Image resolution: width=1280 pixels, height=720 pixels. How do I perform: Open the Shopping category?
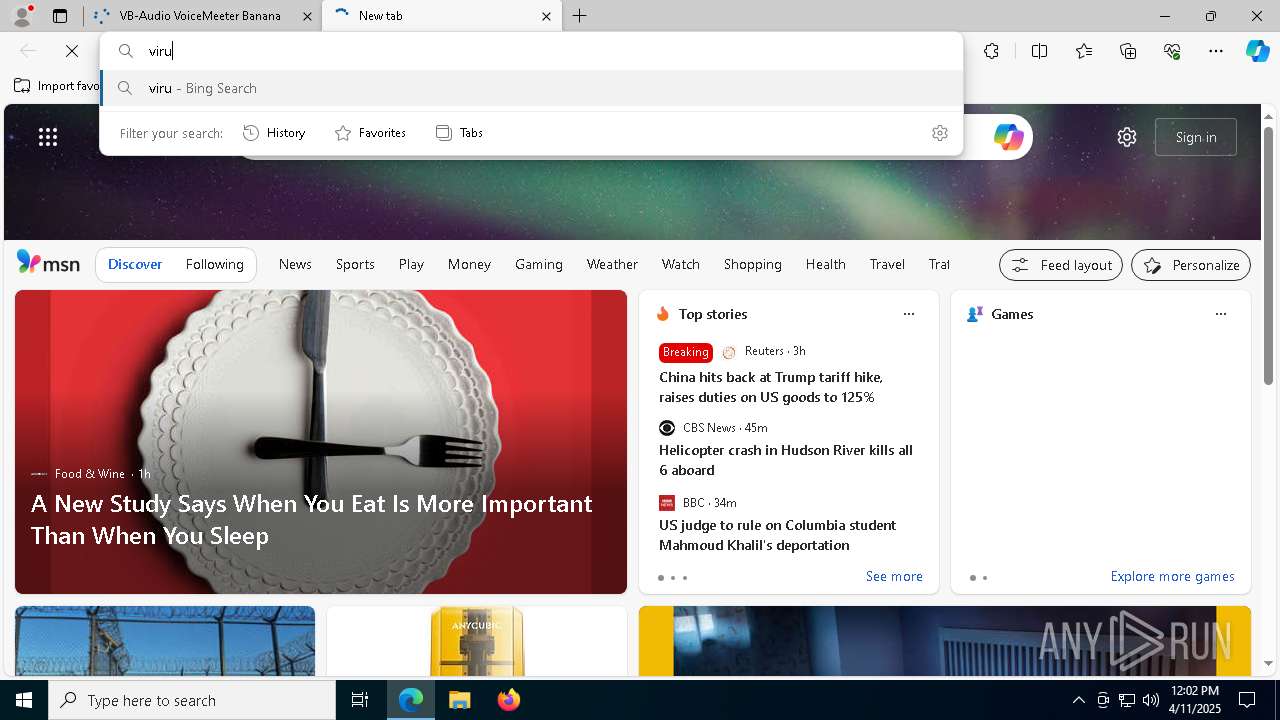coord(753,264)
